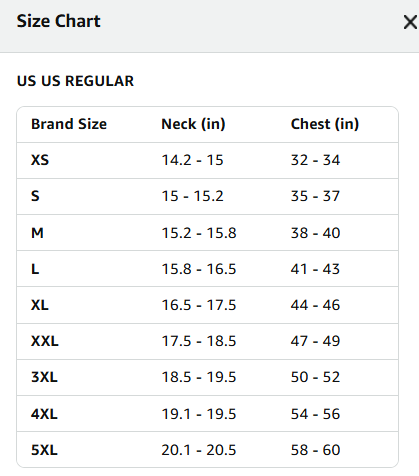Click the Neck (in) column header
Viewport: 419px width, 476px height.
tap(193, 124)
